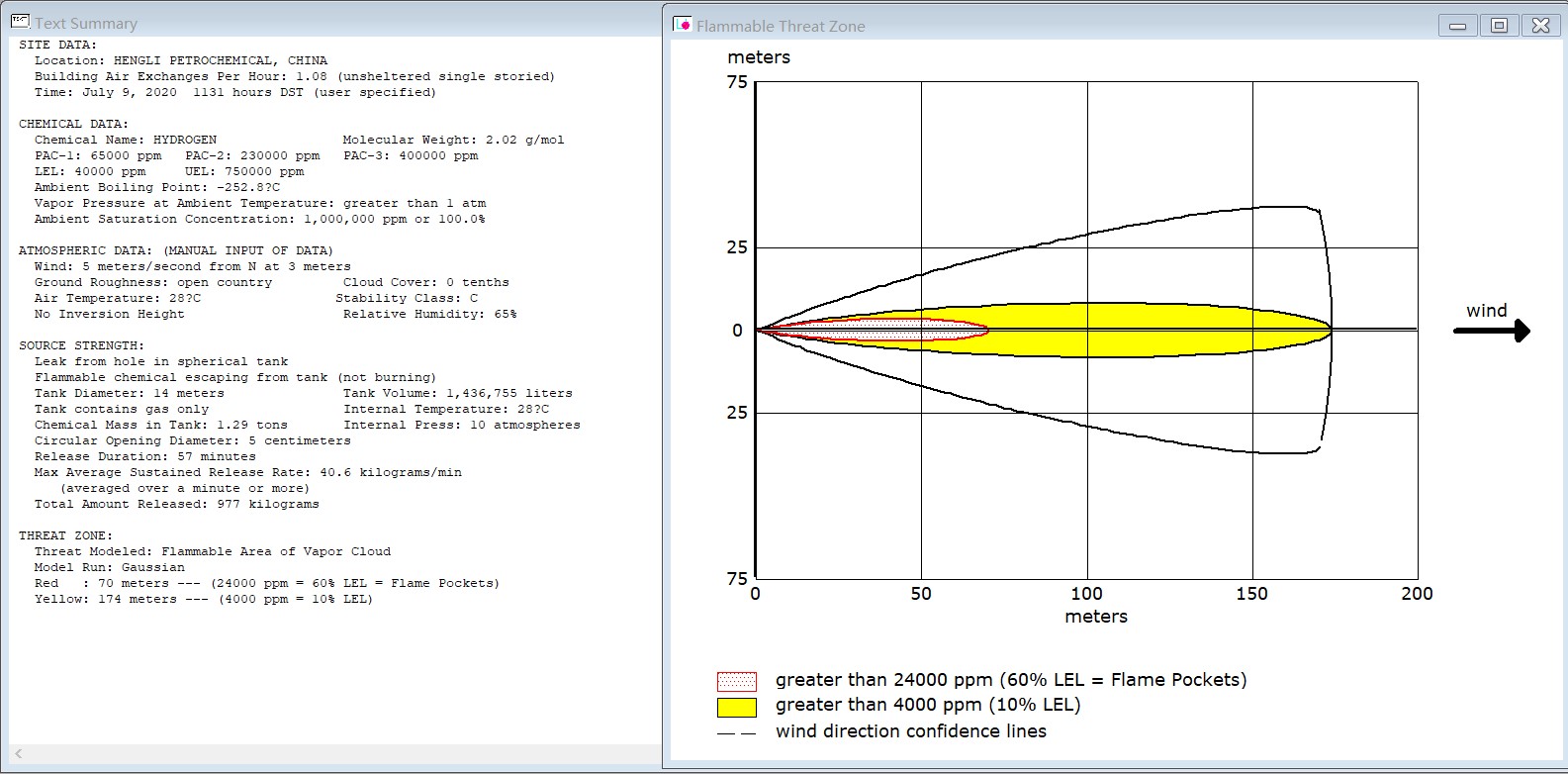Image resolution: width=1568 pixels, height=774 pixels.
Task: Click the 'Ambient Saturation Concentration' line
Action: pos(260,219)
